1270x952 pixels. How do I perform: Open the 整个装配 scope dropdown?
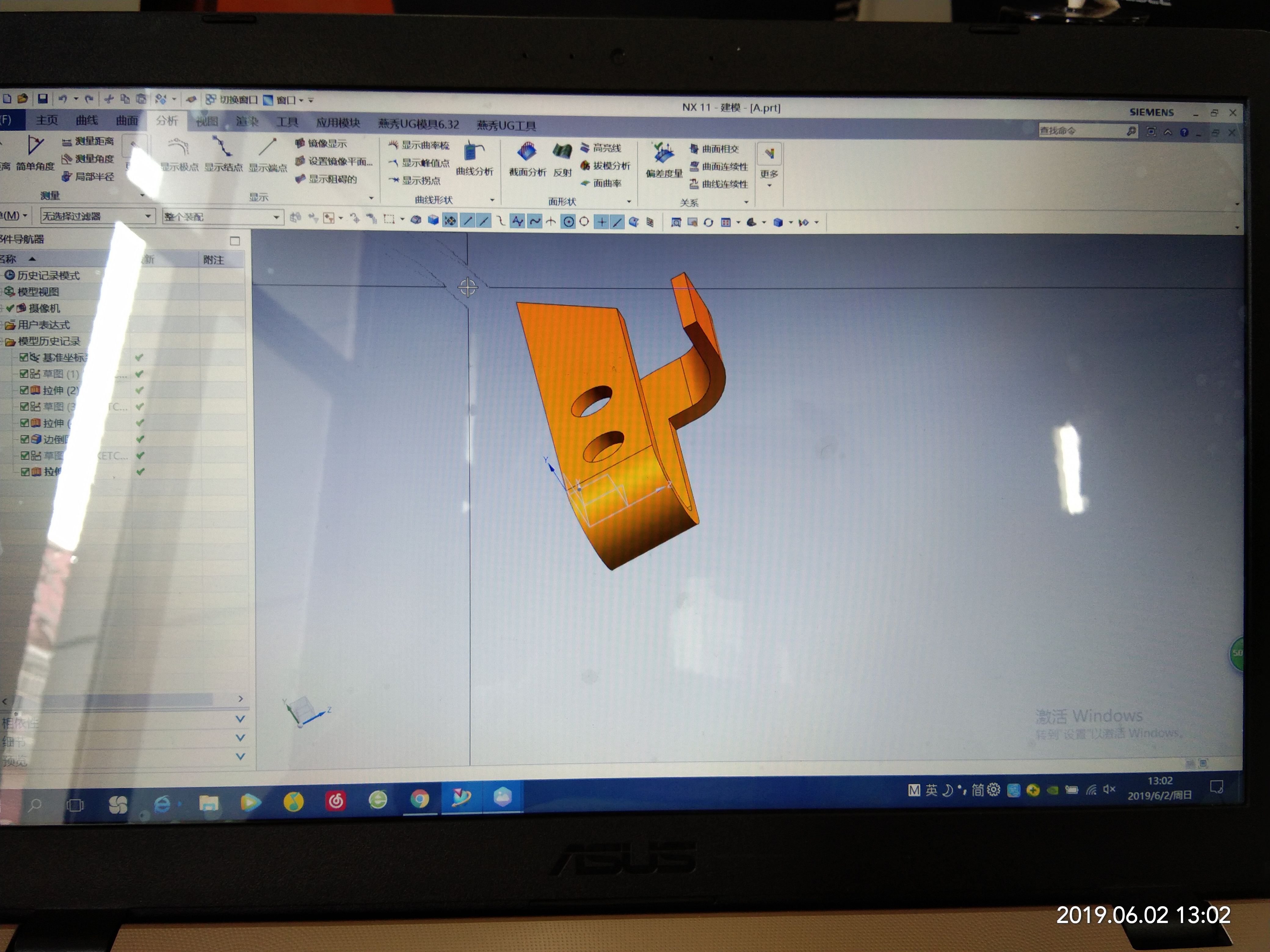coord(222,217)
